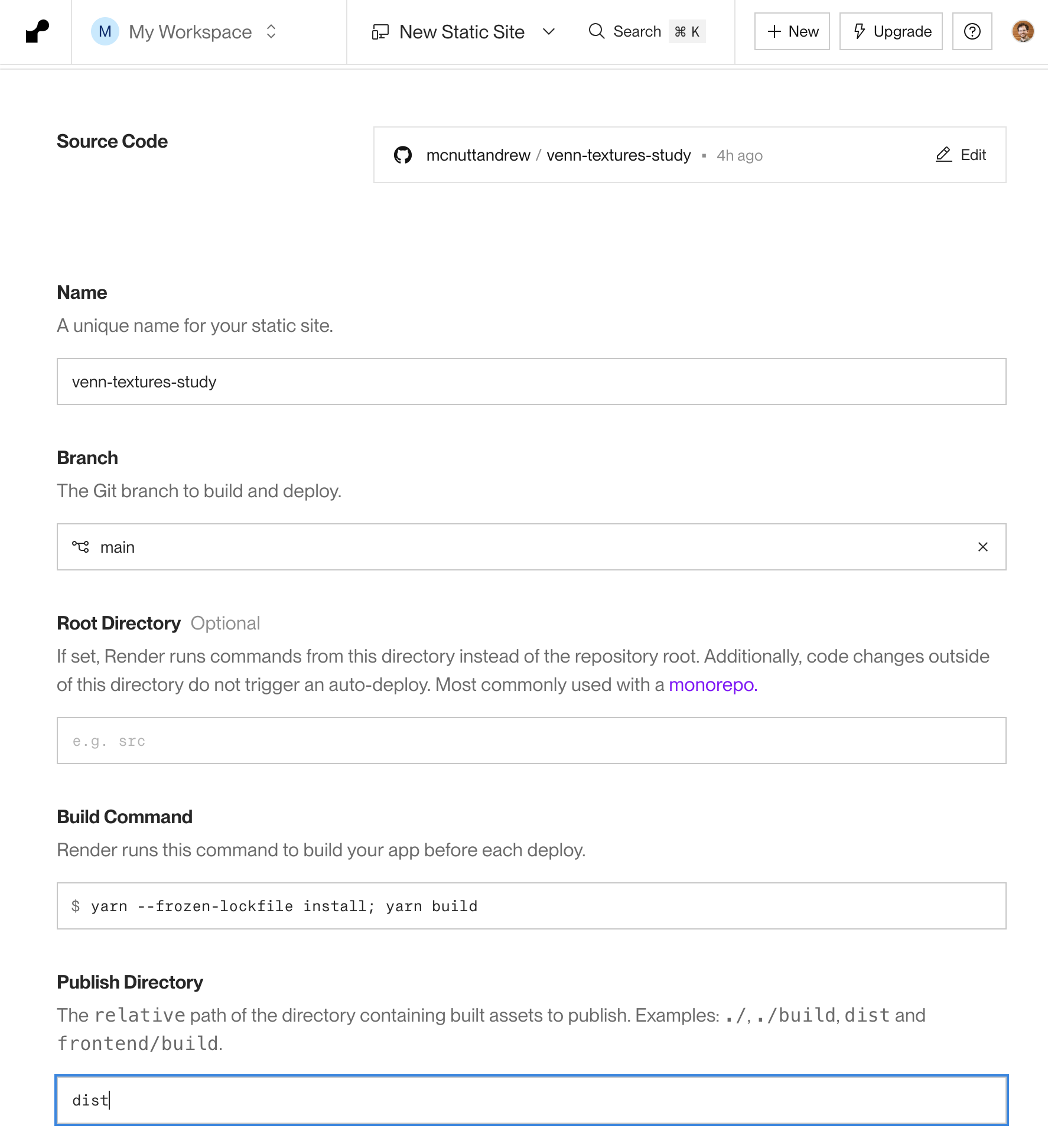Open the monorepo documentation link
This screenshot has height=1148, width=1048.
tap(712, 684)
